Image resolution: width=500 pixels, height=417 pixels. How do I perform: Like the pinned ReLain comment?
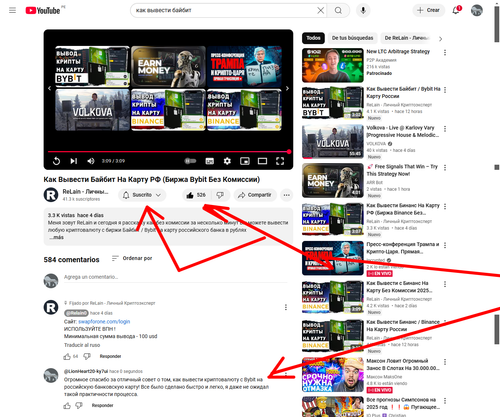pyautogui.click(x=67, y=357)
